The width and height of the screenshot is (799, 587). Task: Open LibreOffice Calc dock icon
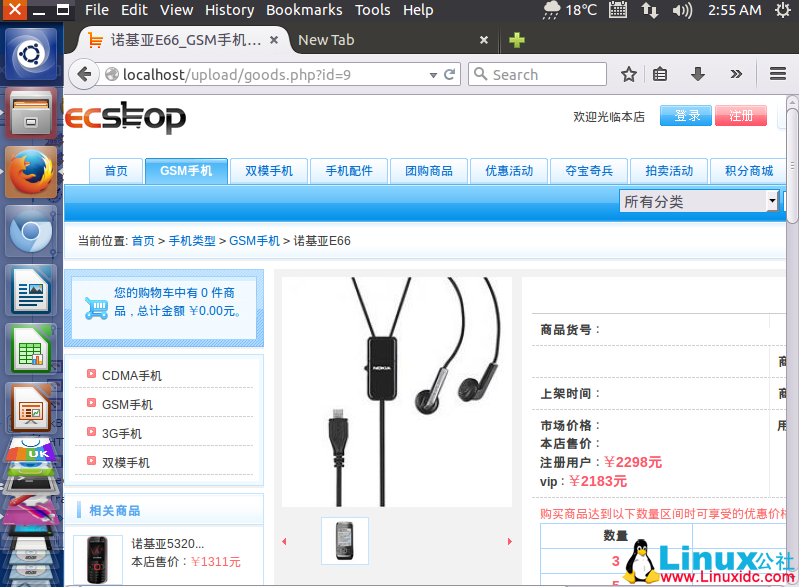[x=31, y=350]
